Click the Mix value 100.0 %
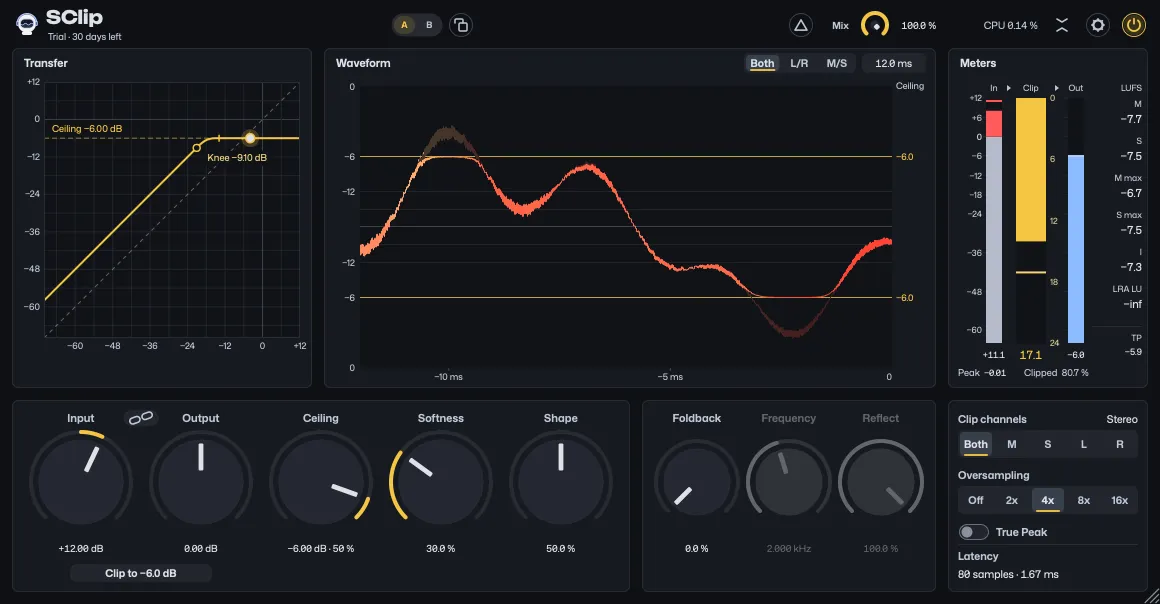The height and width of the screenshot is (604, 1160). click(x=919, y=25)
